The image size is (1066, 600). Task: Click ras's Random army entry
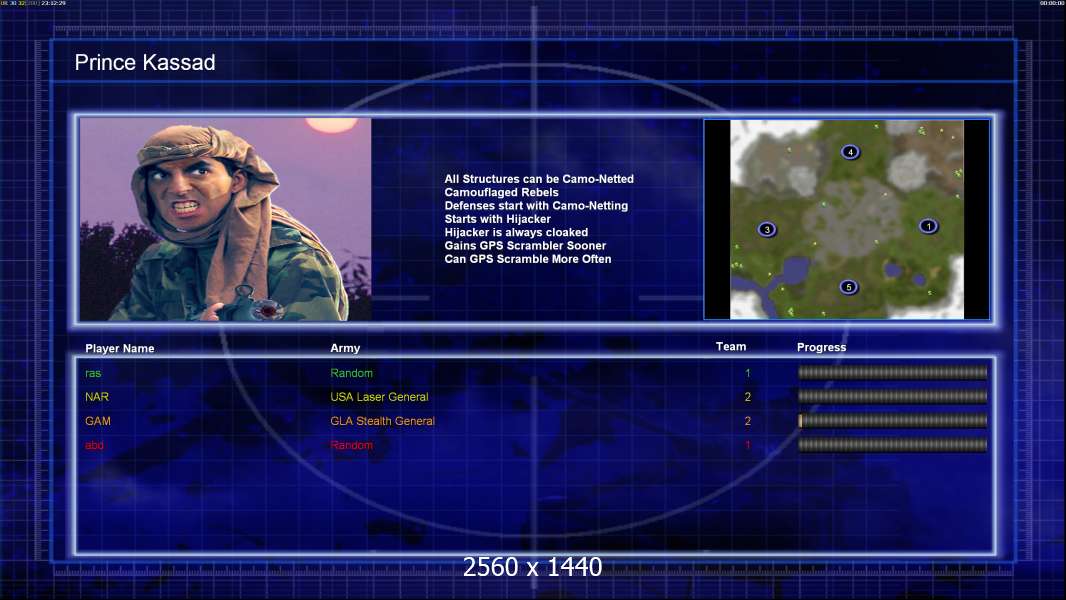pyautogui.click(x=351, y=373)
